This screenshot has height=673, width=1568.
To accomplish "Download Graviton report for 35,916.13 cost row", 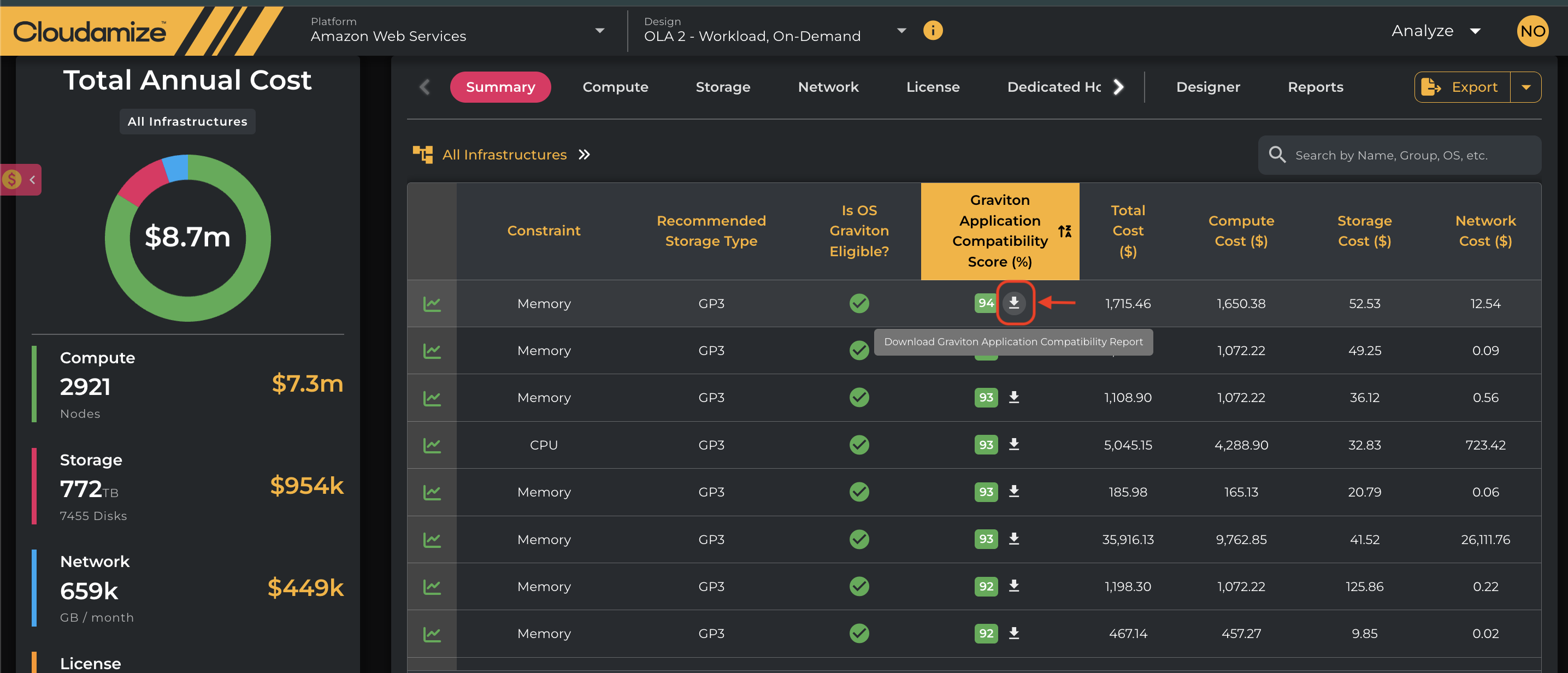I will (1013, 539).
